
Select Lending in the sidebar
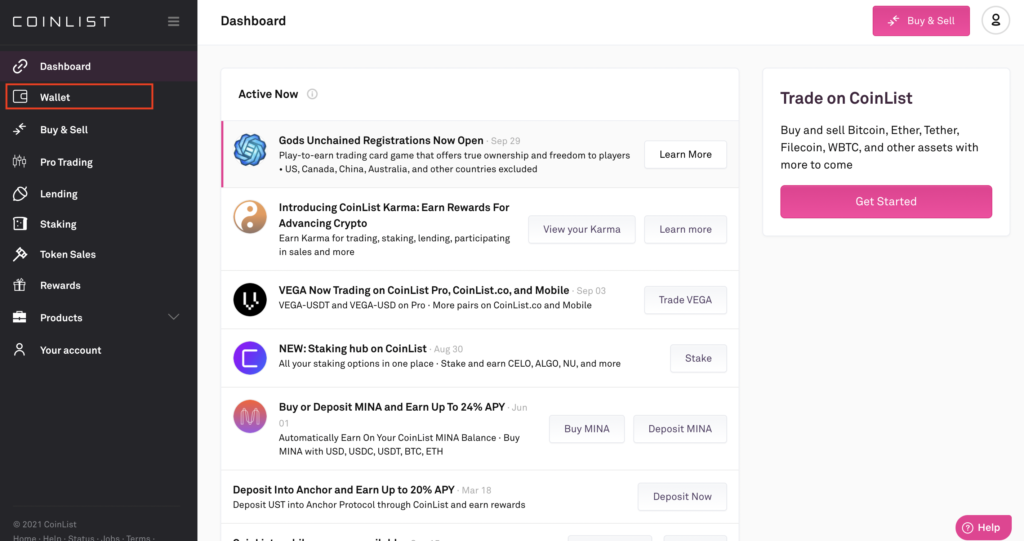pos(58,194)
